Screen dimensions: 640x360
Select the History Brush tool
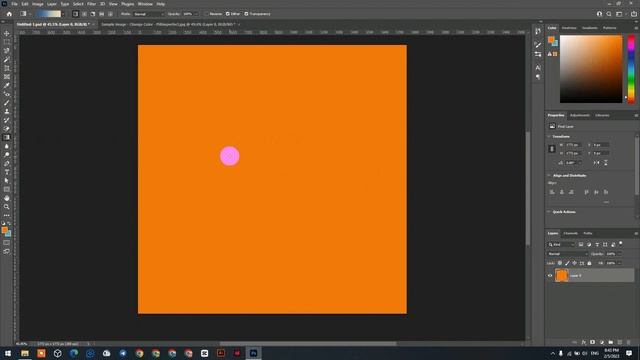[7, 120]
